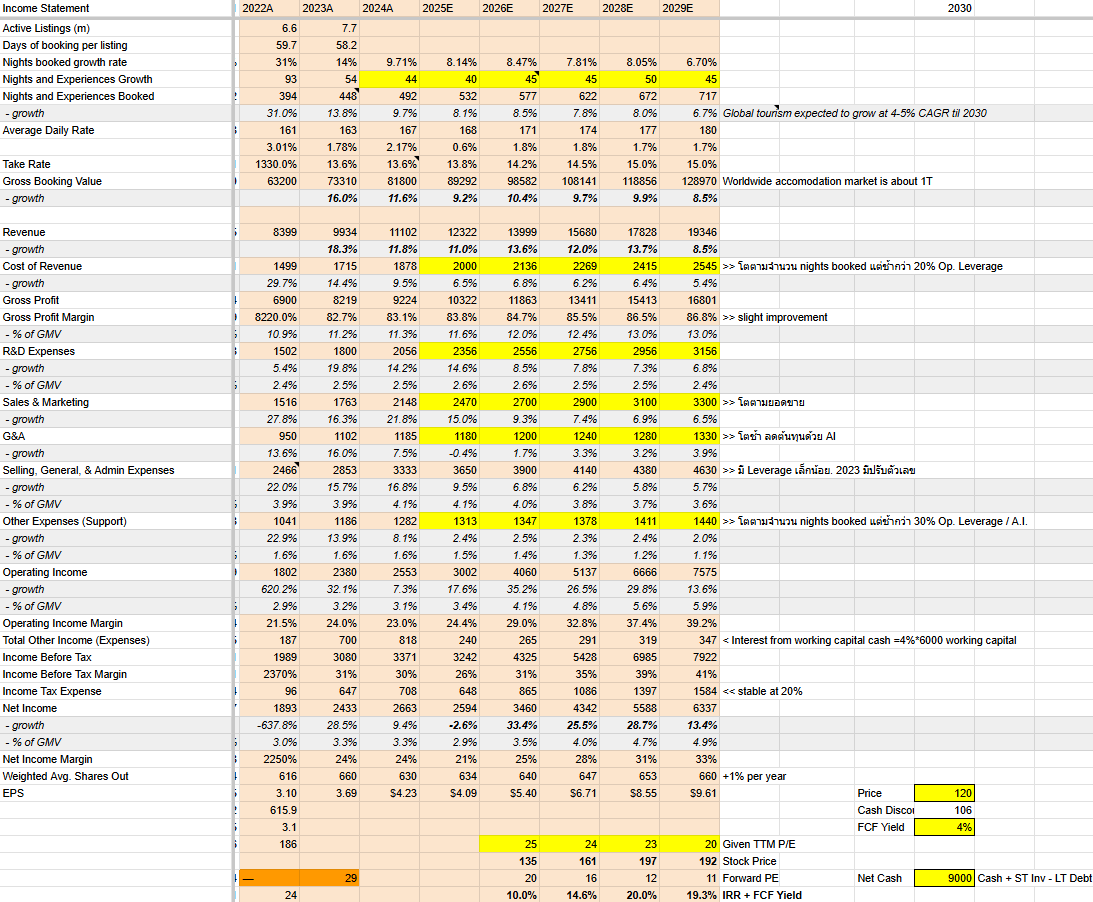Click the 2024A Nights Growth cell 44

click(389, 79)
